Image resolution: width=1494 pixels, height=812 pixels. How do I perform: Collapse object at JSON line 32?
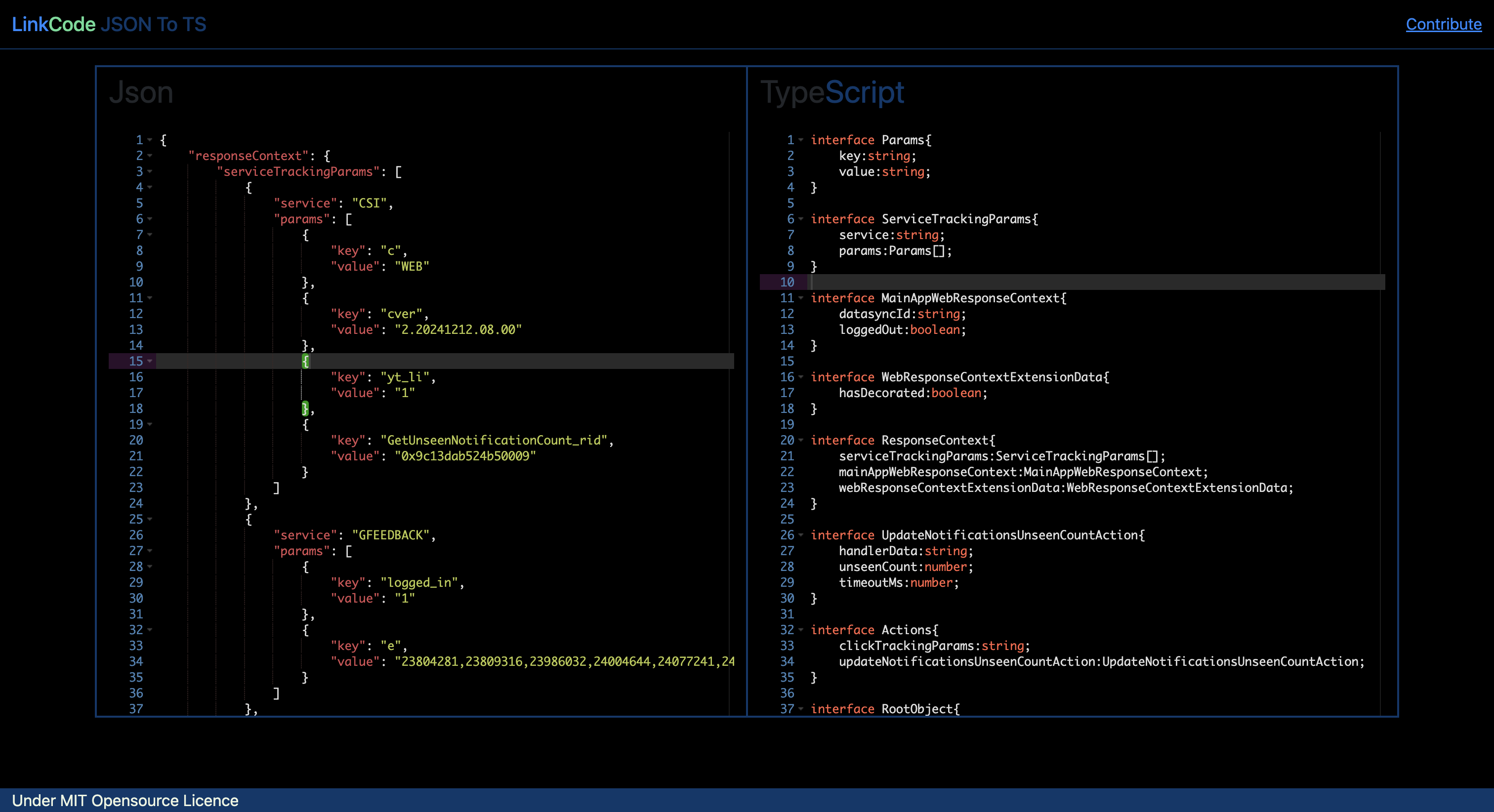pos(150,630)
